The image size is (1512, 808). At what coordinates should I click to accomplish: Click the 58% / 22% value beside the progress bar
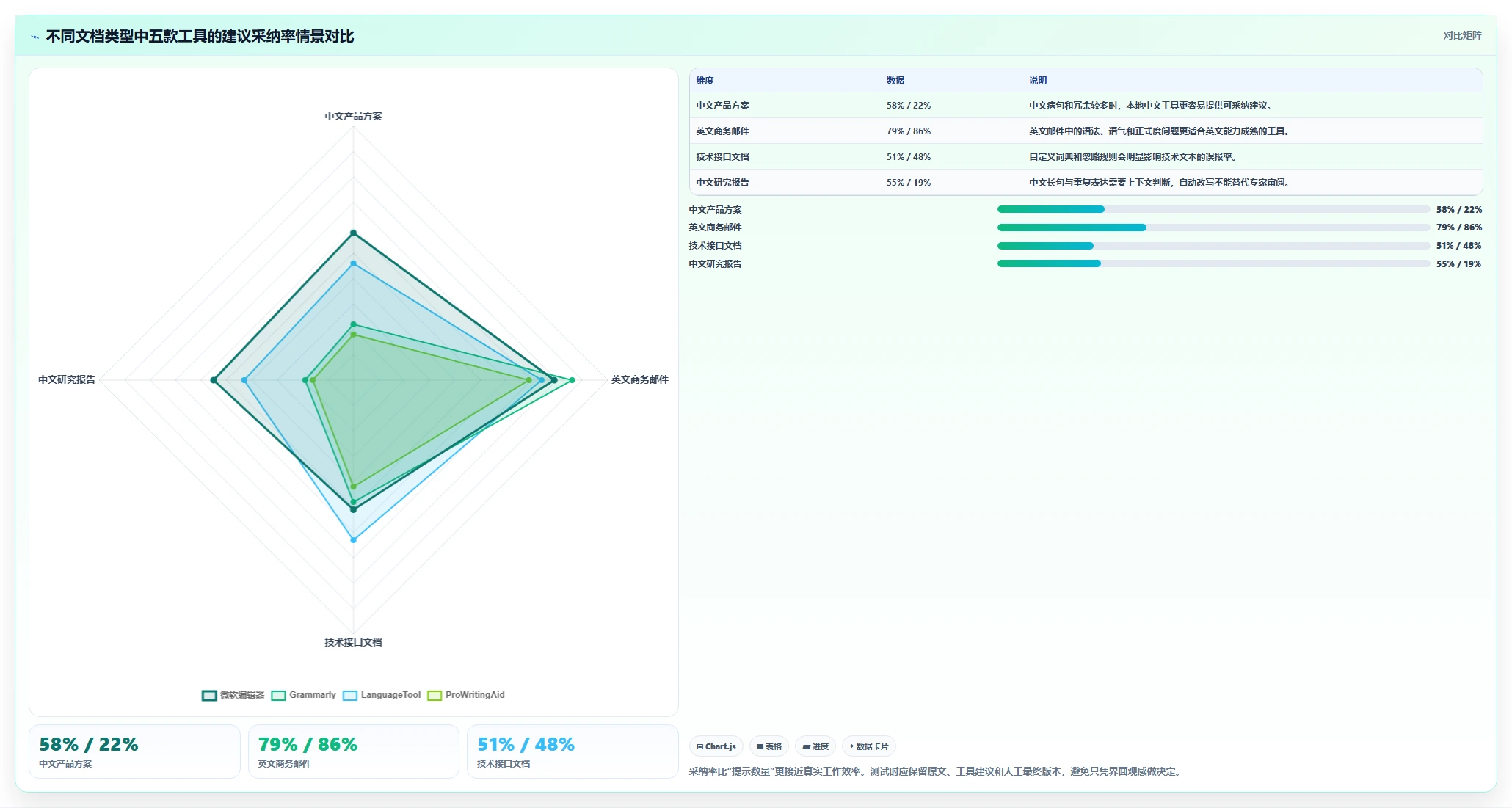point(1459,210)
